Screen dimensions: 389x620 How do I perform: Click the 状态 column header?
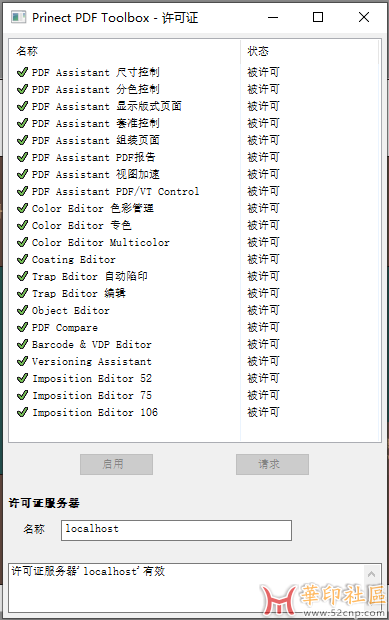tap(310, 51)
